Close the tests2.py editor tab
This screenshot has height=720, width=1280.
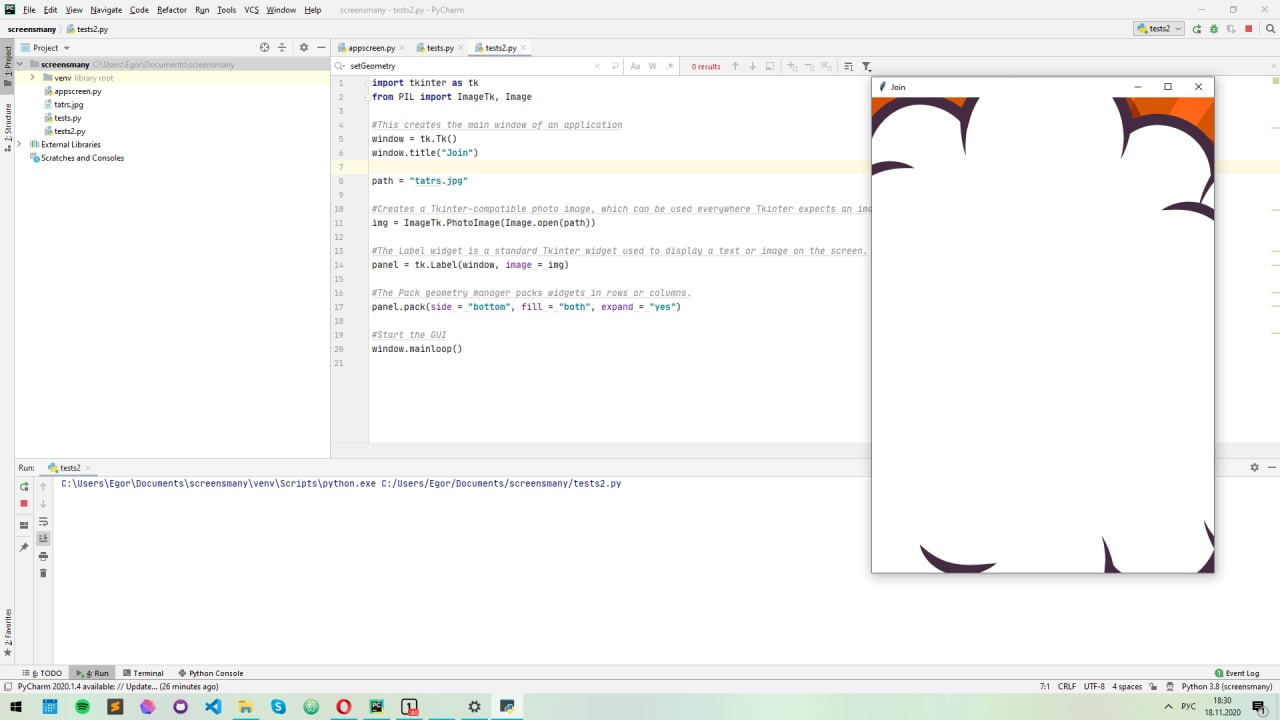[x=524, y=47]
